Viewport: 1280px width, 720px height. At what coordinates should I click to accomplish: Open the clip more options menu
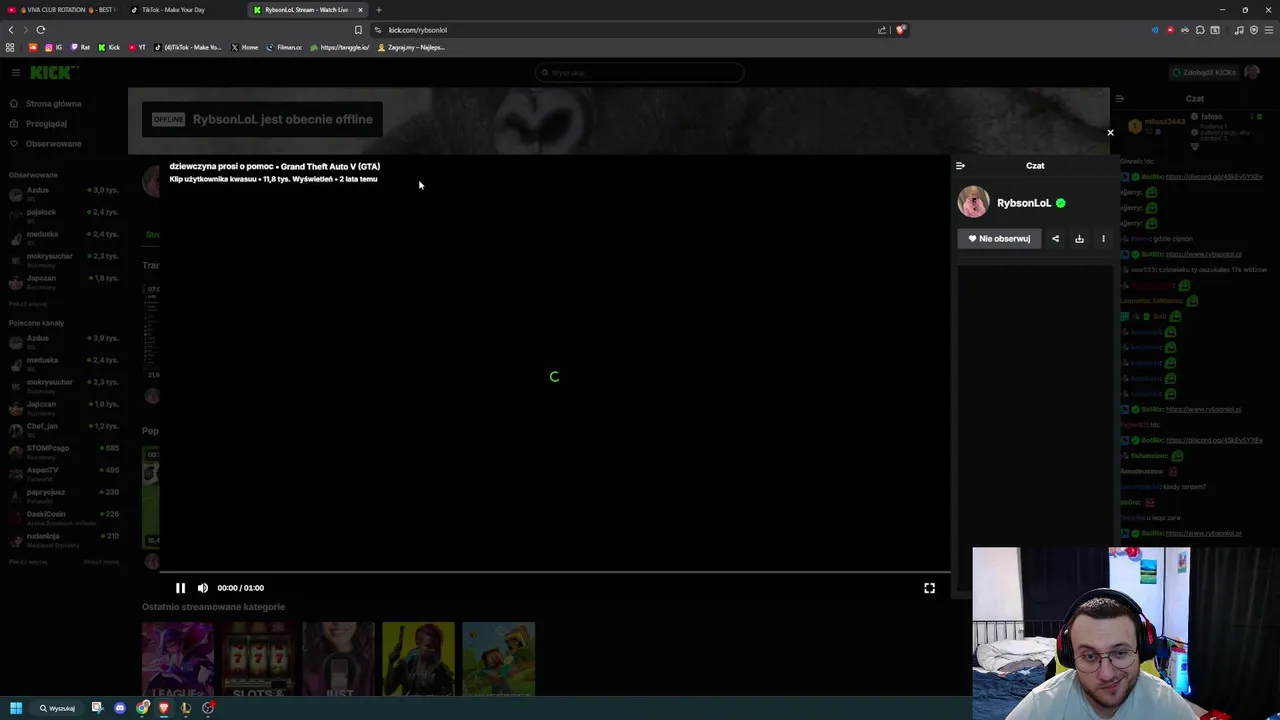(x=1103, y=239)
